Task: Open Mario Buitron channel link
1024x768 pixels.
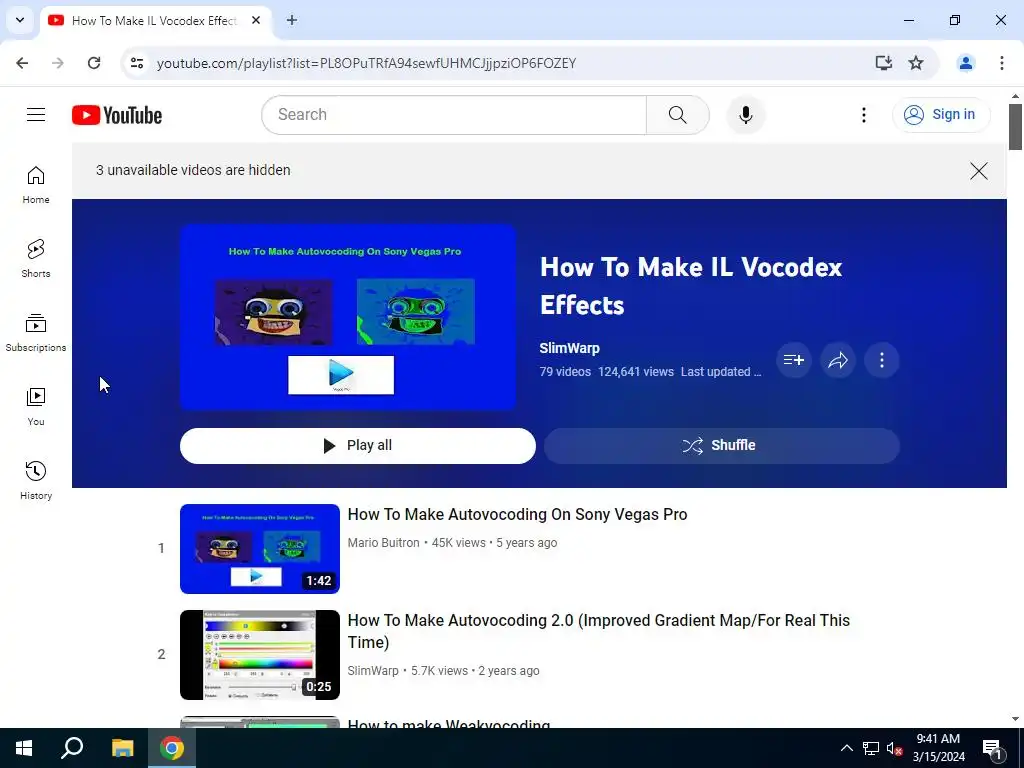Action: click(x=383, y=543)
